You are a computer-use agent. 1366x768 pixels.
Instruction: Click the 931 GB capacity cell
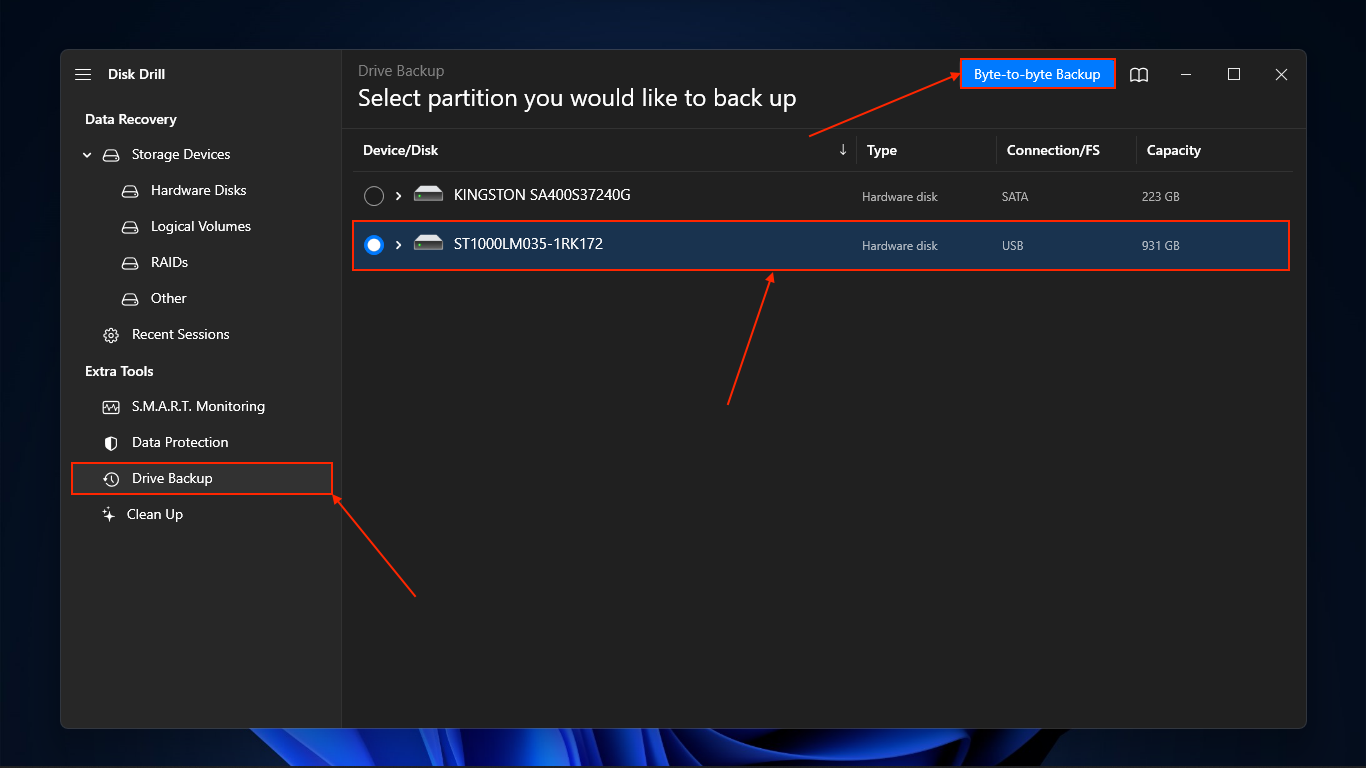pyautogui.click(x=1161, y=246)
